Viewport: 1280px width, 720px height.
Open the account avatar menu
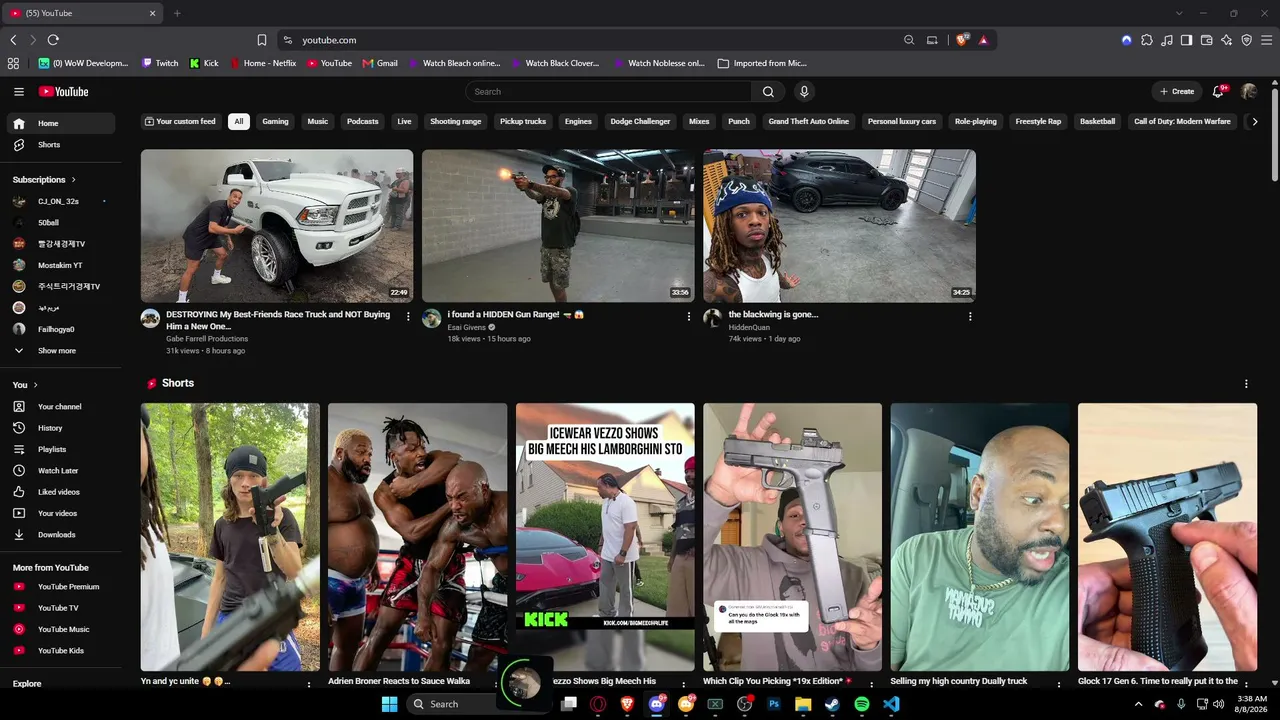[1249, 92]
